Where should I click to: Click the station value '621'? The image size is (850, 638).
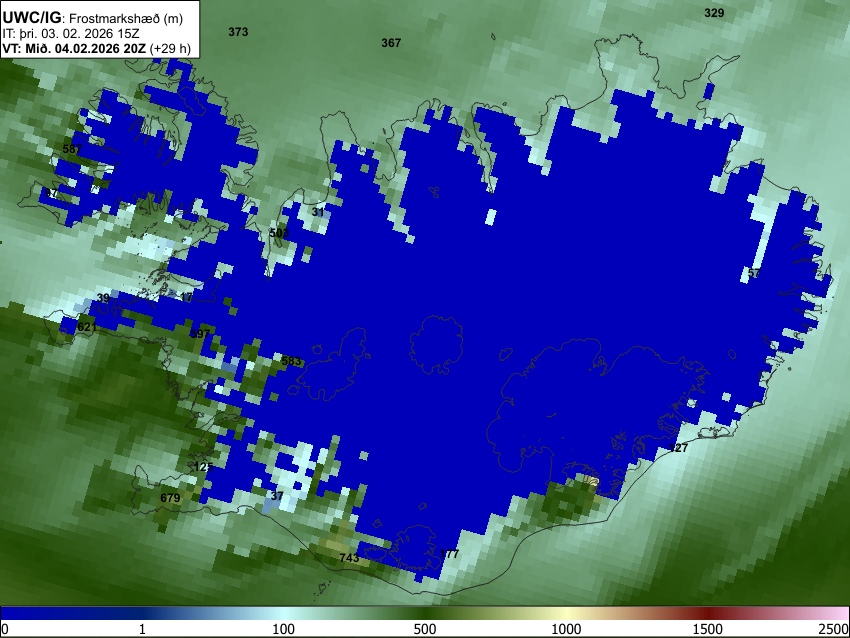87,327
